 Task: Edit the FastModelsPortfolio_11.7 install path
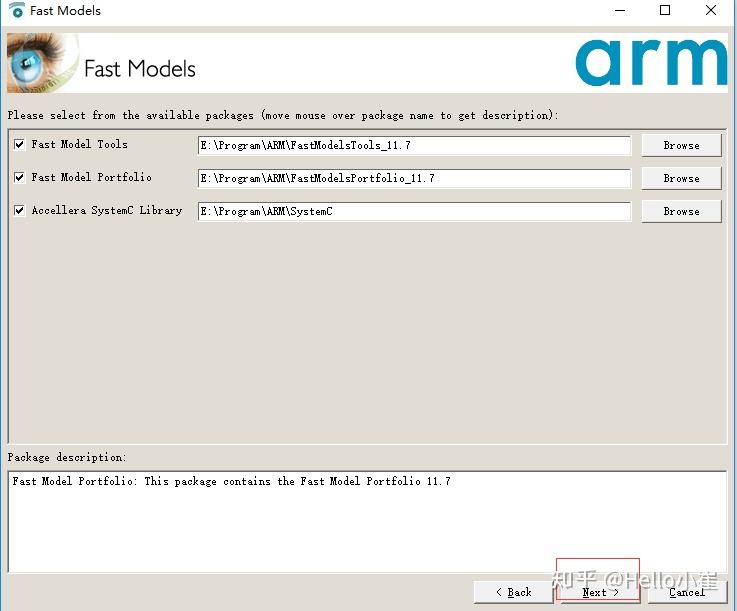tap(414, 178)
